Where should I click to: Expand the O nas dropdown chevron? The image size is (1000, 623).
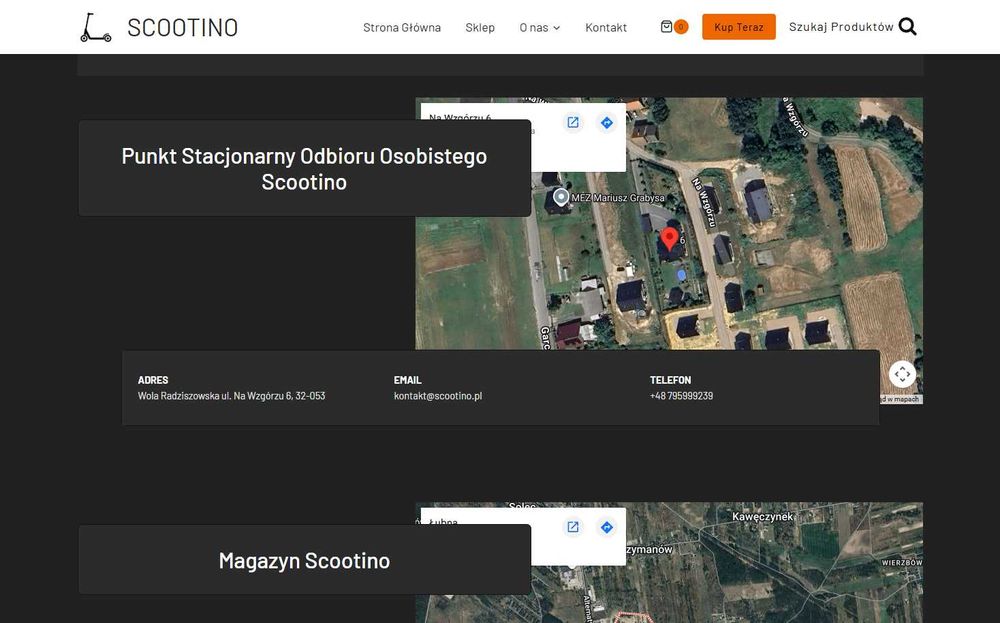click(x=556, y=28)
